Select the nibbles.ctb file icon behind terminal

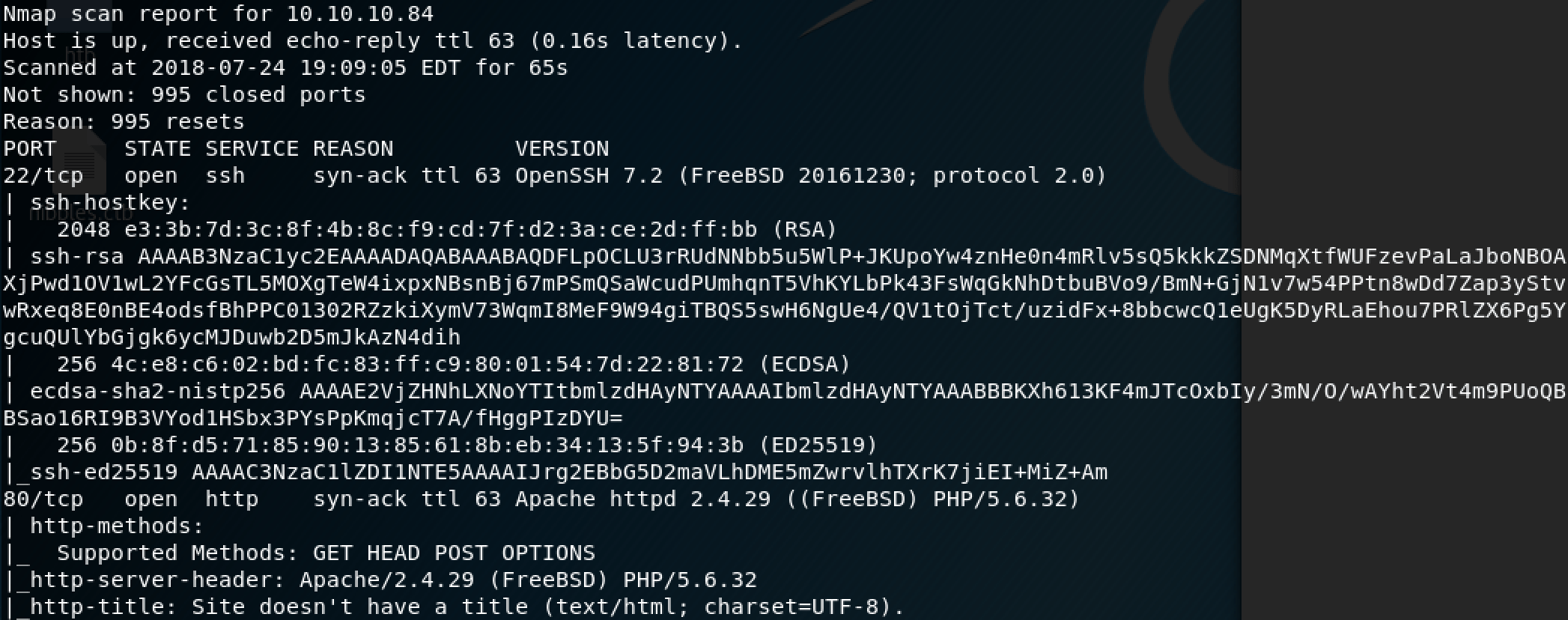(80, 168)
